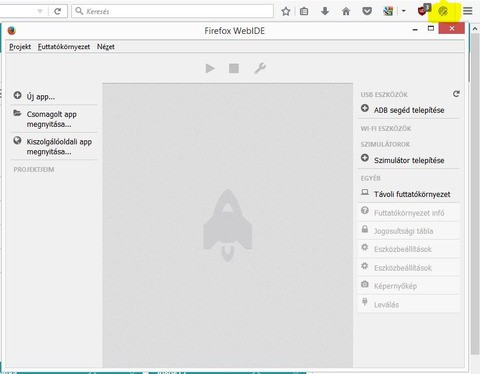Click the Pocket icon in Firefox toolbar
The image size is (480, 374).
(x=367, y=11)
